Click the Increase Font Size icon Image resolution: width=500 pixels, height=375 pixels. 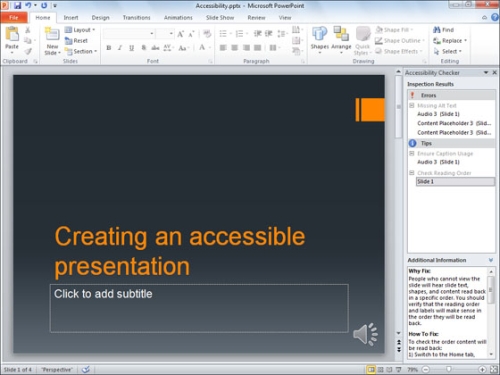pos(180,34)
